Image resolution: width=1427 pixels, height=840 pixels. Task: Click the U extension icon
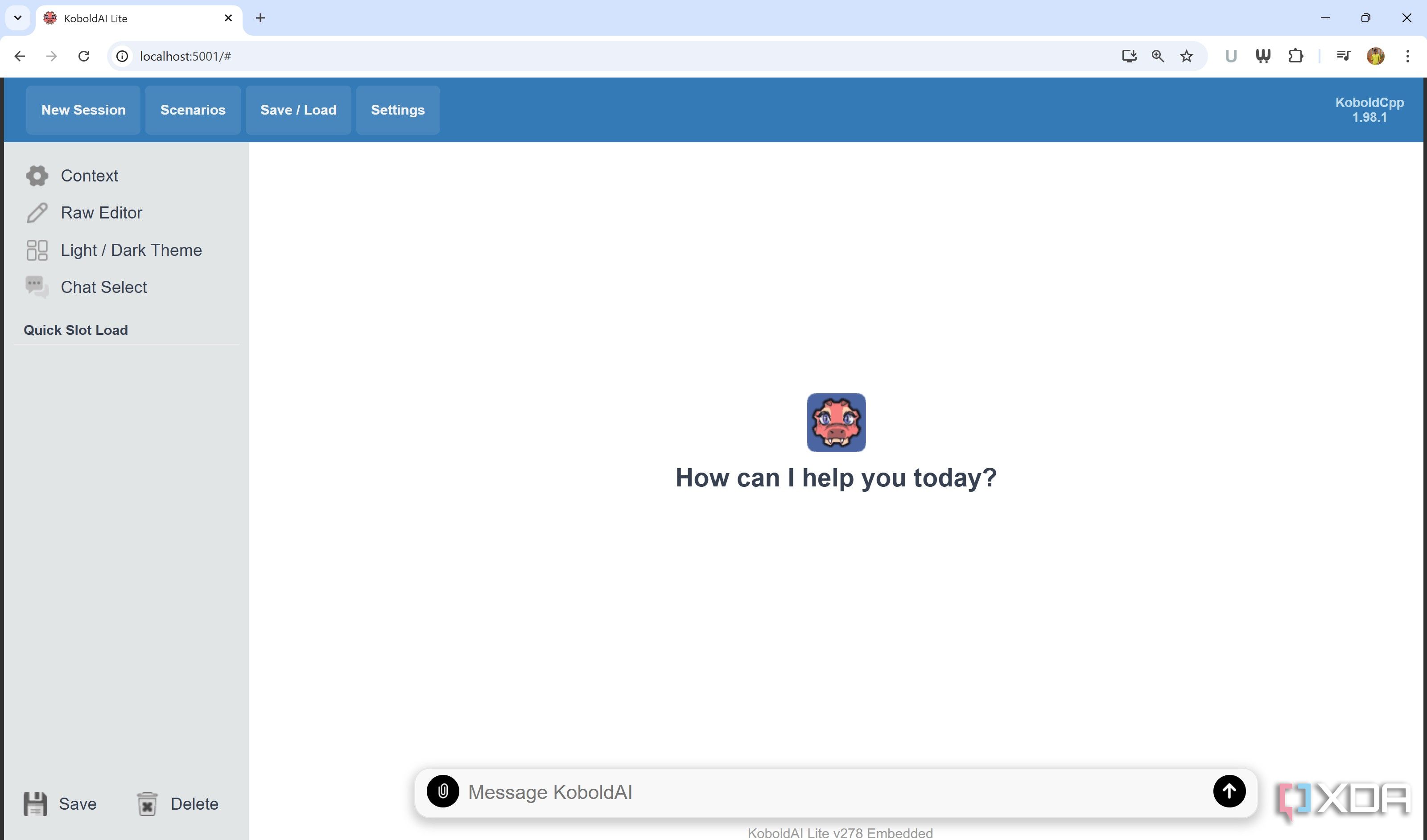pos(1230,56)
